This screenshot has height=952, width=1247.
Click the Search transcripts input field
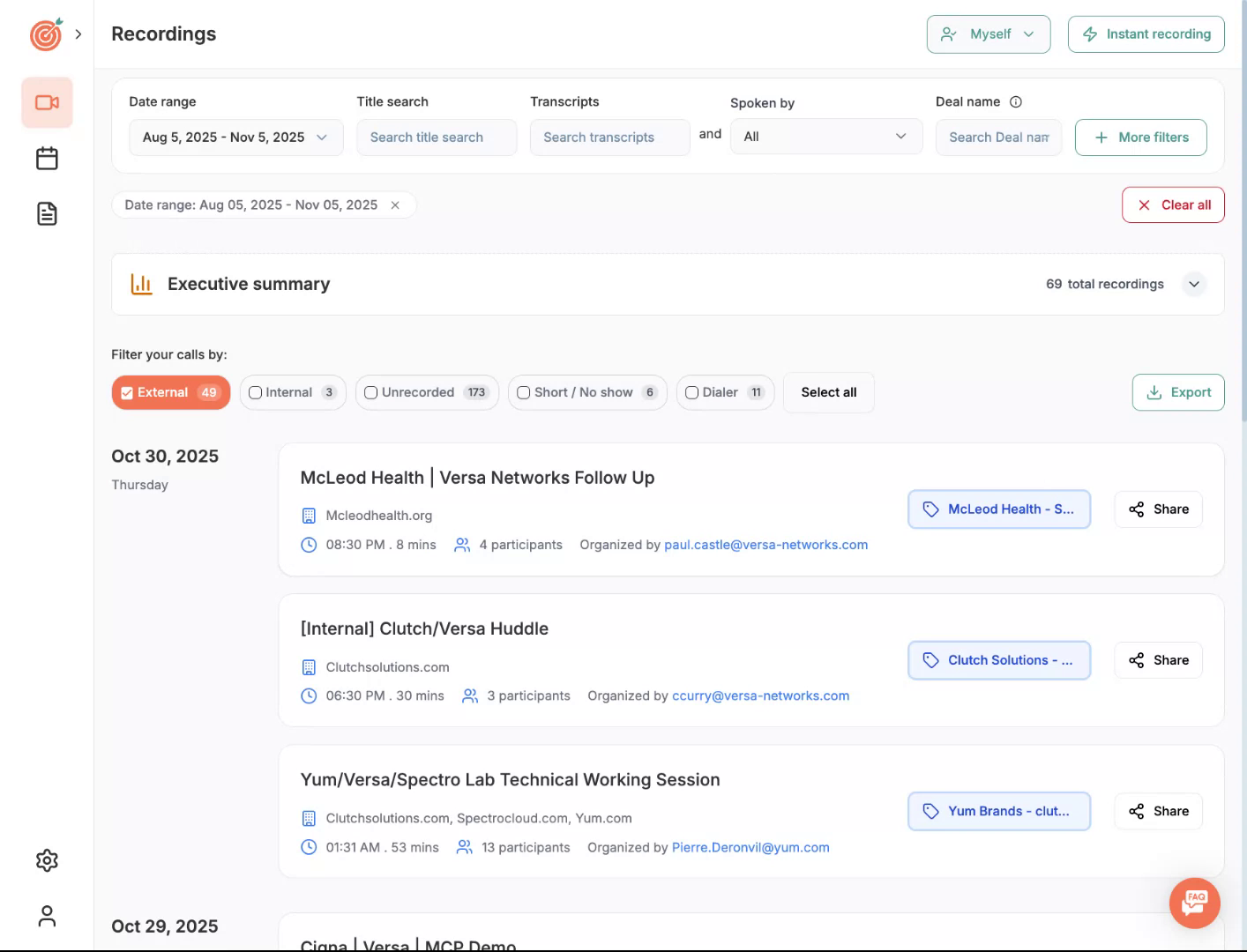[x=609, y=138]
